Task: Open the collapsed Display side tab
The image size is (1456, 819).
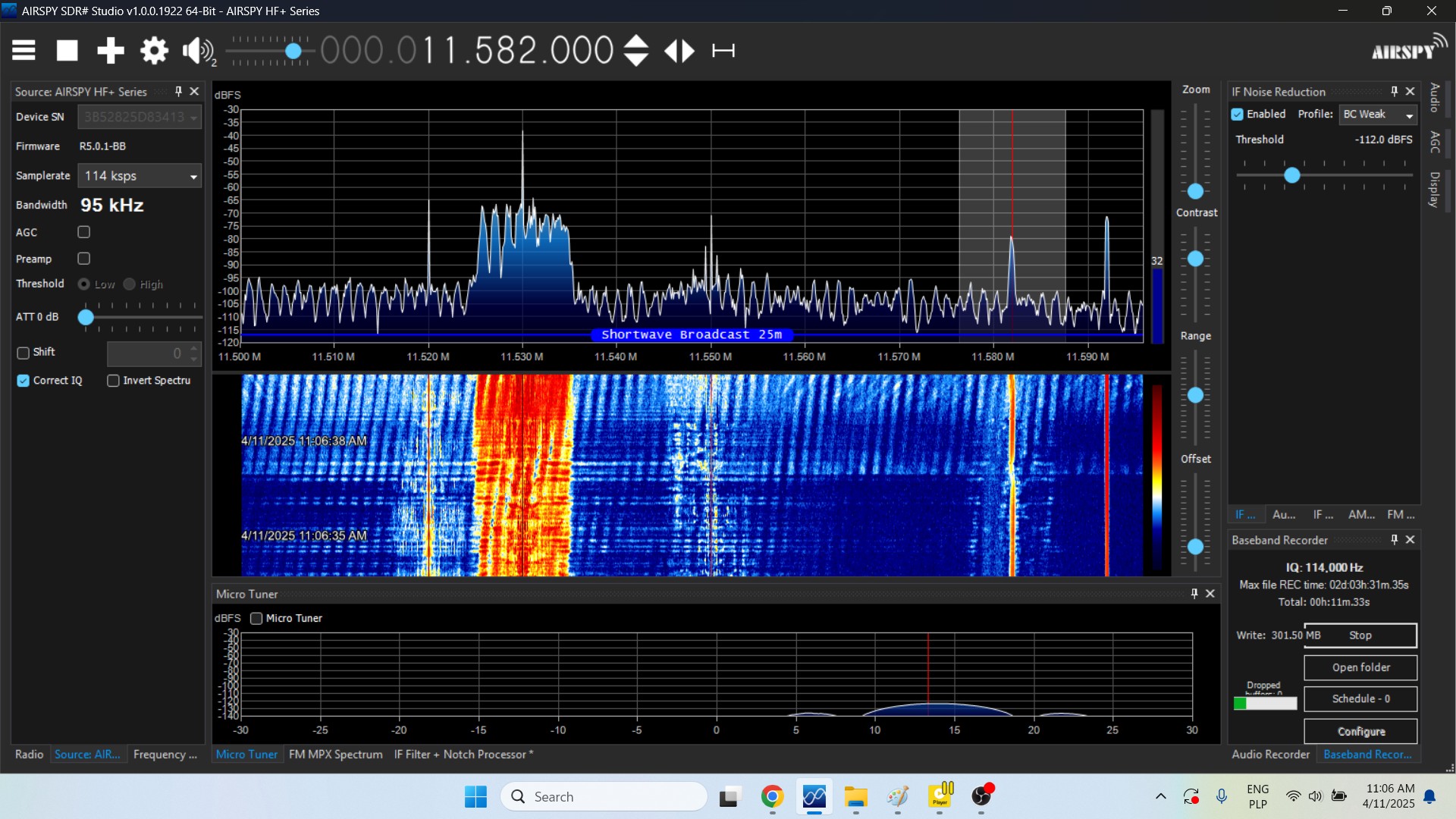Action: pyautogui.click(x=1435, y=189)
